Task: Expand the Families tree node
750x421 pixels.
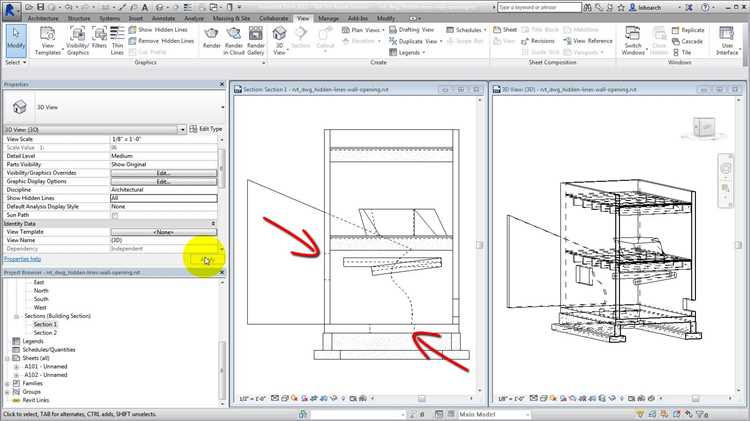Action: 7,383
